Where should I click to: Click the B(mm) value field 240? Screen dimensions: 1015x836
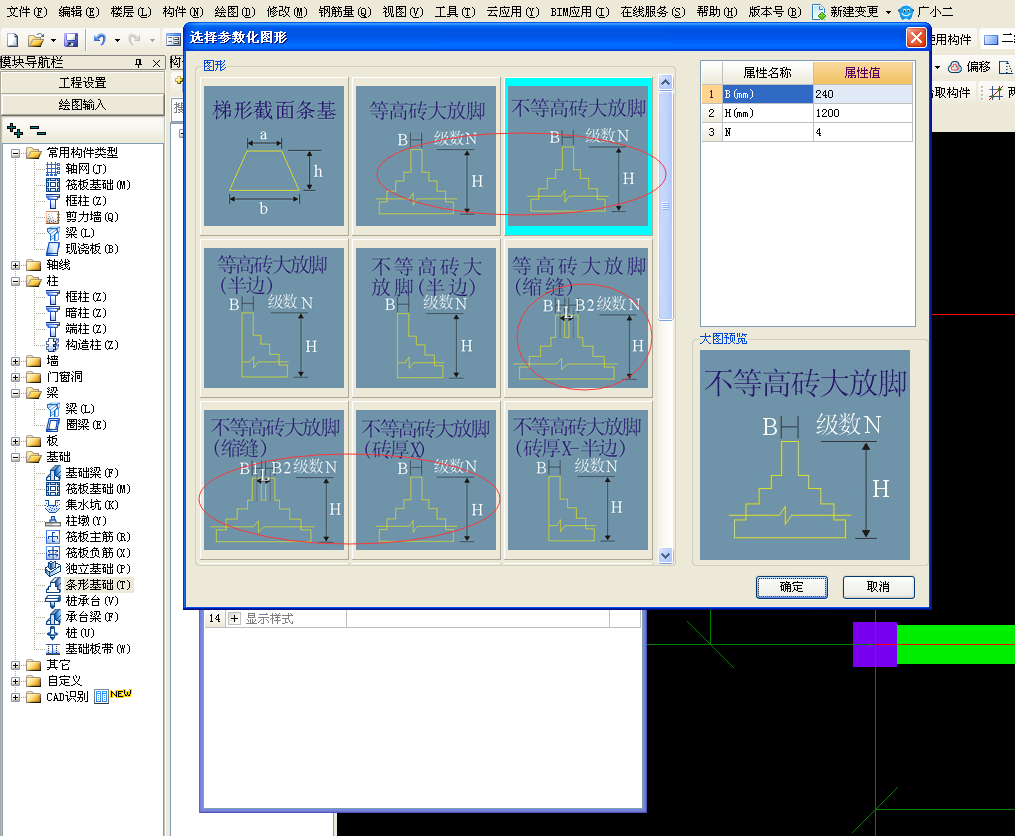click(x=863, y=95)
